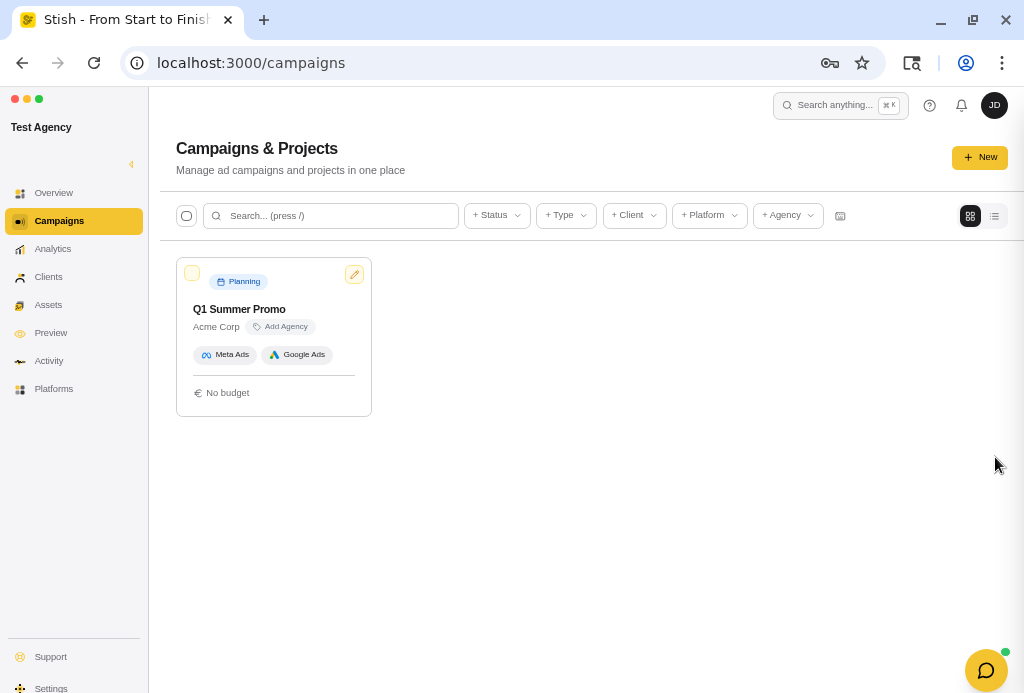Open the Platform filter dropdown
This screenshot has height=693, width=1024.
pyautogui.click(x=709, y=216)
